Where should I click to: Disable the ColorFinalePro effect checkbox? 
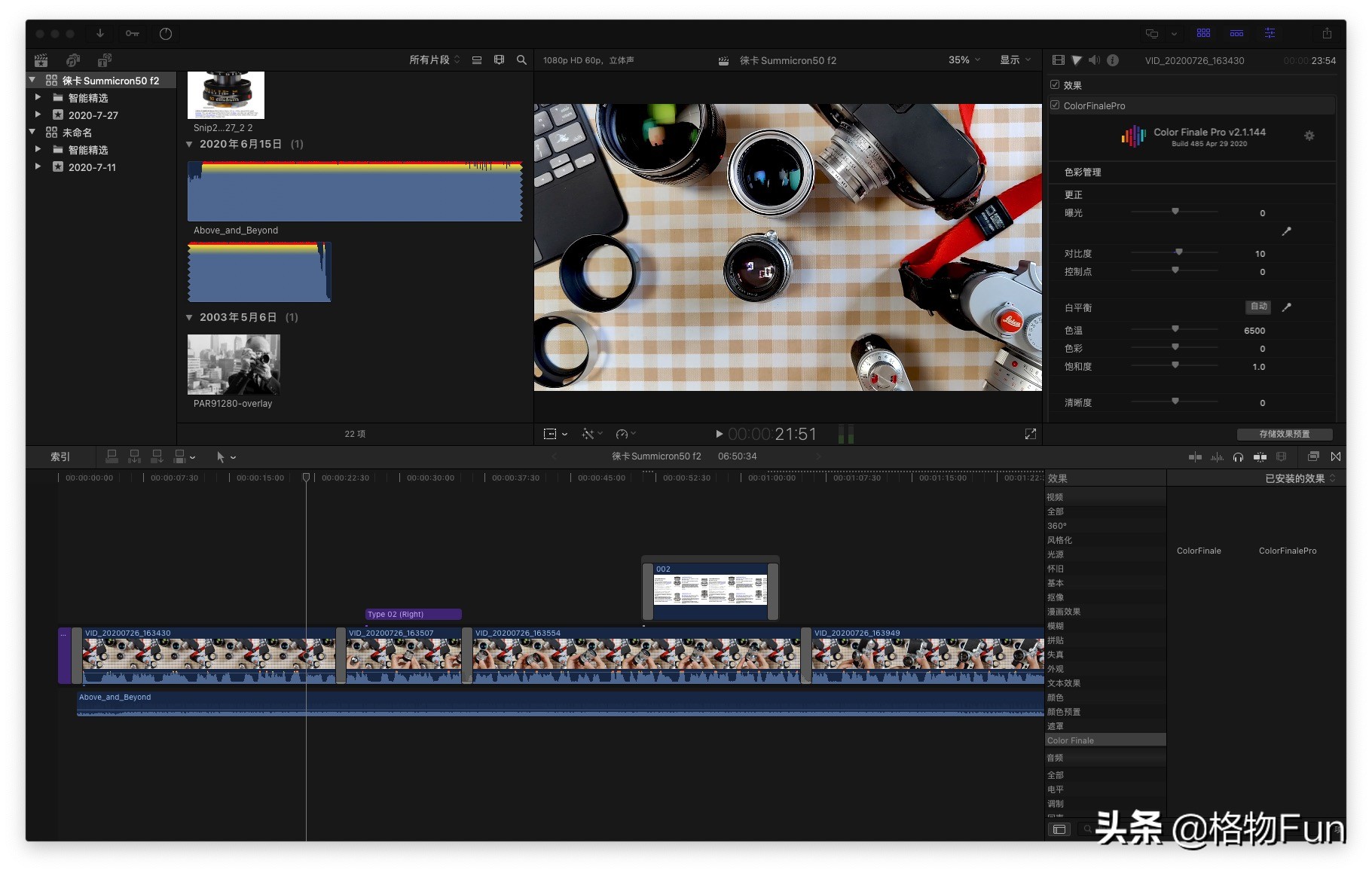point(1055,105)
